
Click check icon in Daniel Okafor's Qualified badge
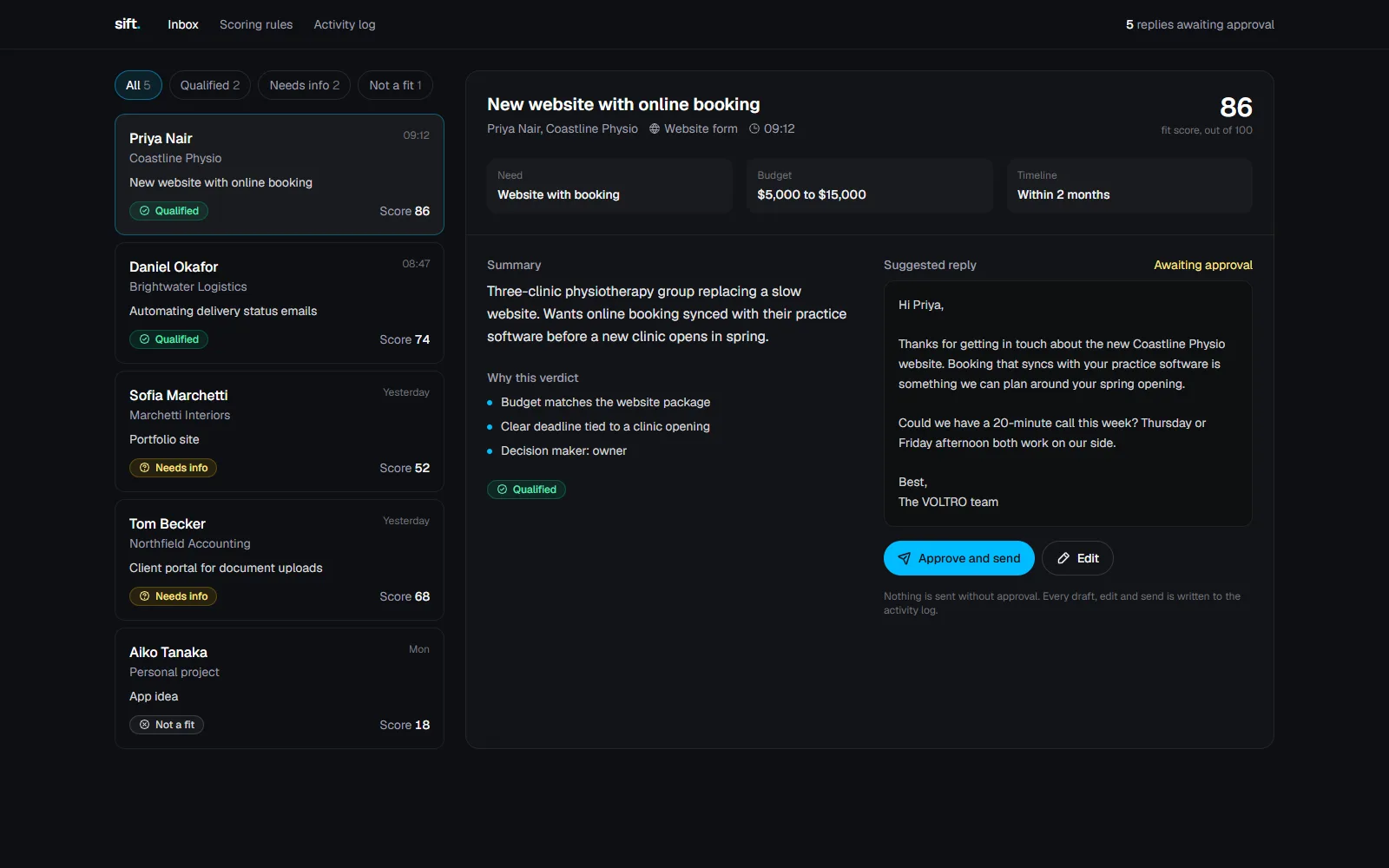tap(145, 339)
